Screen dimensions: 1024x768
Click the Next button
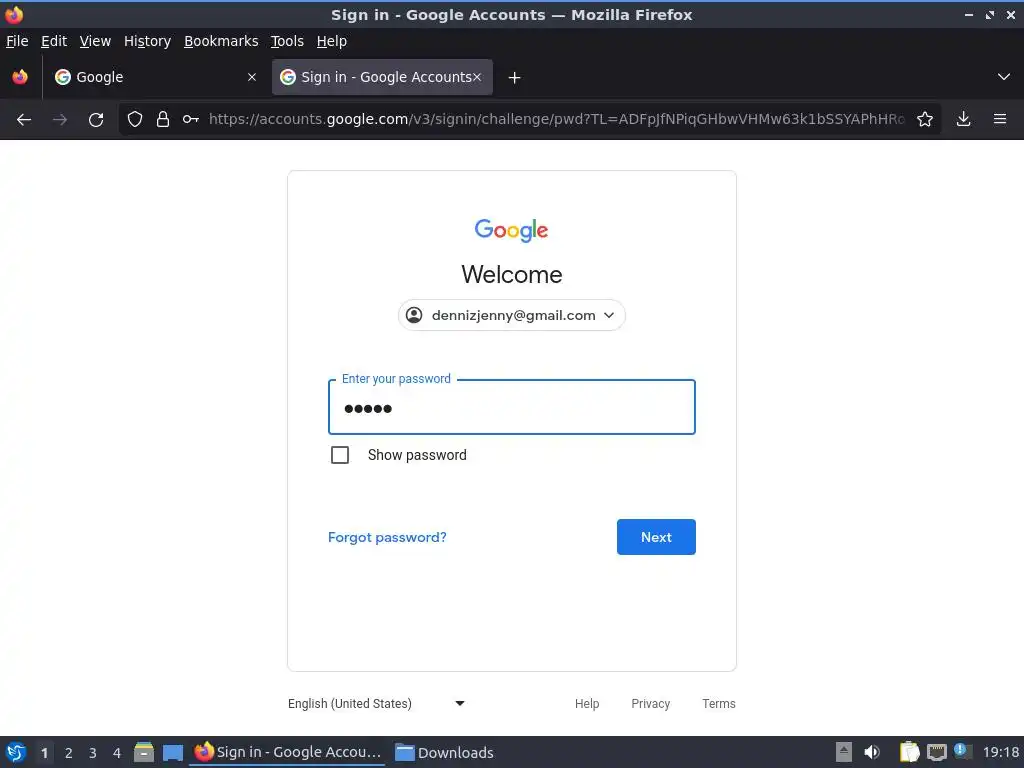[x=656, y=537]
